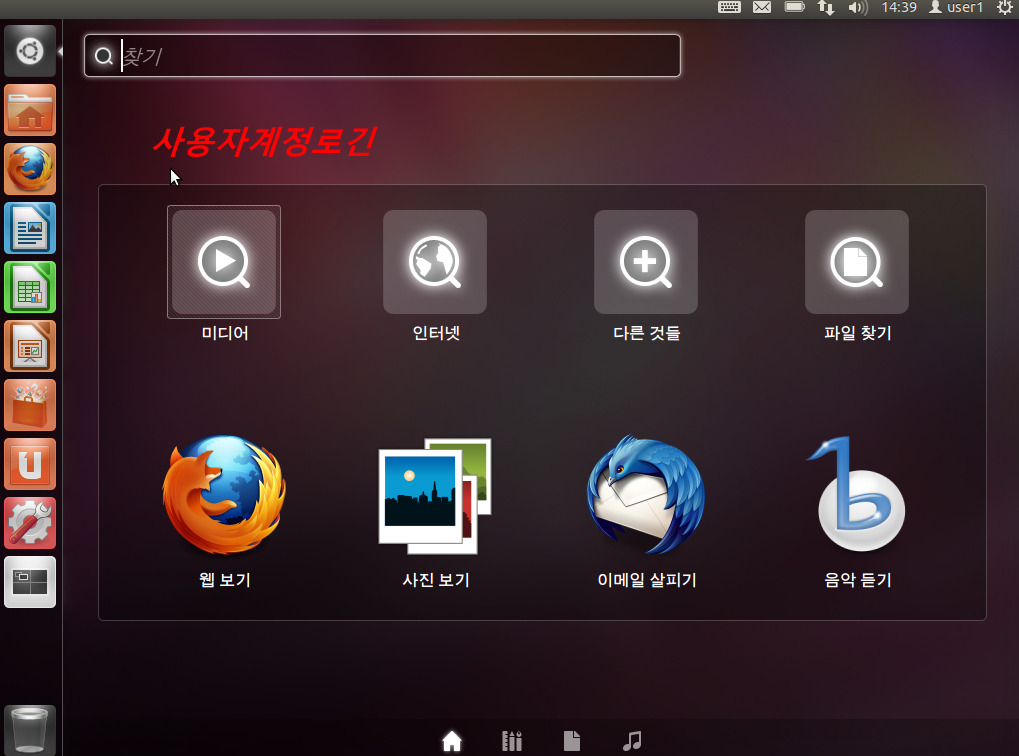The width and height of the screenshot is (1019, 756).
Task: Expand the sound volume indicator menu
Action: tap(857, 8)
